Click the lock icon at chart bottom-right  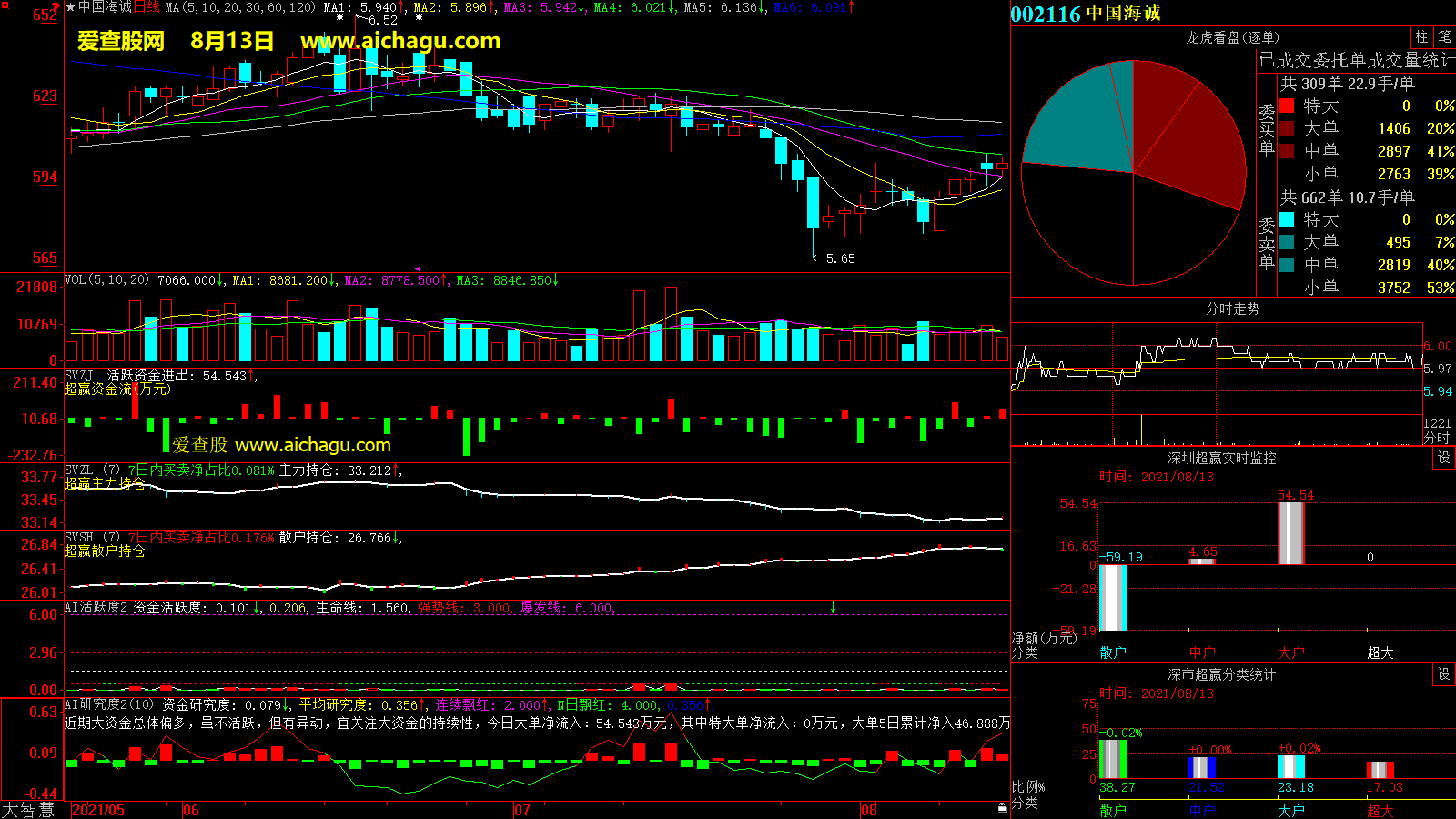(x=1002, y=807)
